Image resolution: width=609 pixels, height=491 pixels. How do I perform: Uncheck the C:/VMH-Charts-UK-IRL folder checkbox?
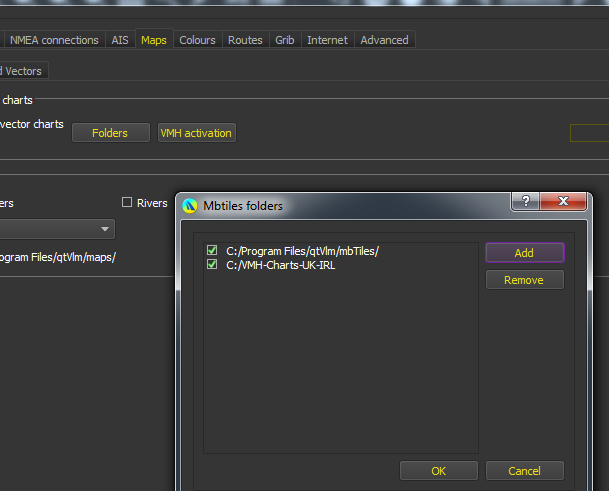pyautogui.click(x=211, y=265)
